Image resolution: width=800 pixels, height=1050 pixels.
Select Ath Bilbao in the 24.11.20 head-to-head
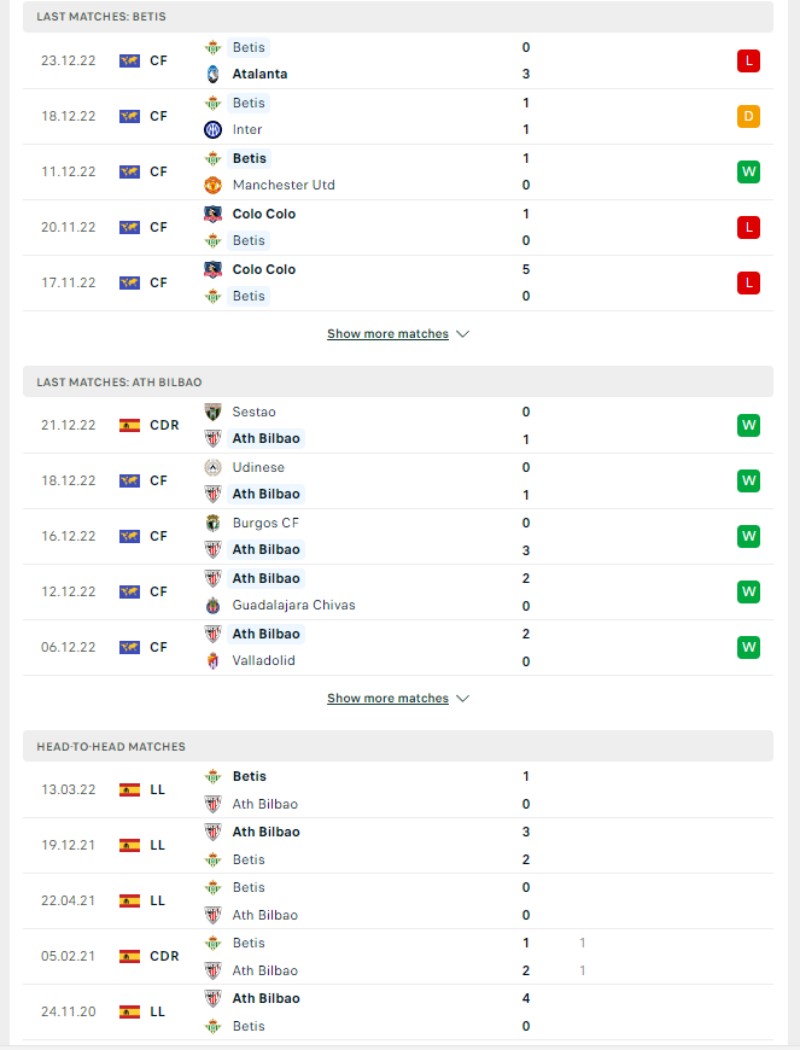point(266,998)
